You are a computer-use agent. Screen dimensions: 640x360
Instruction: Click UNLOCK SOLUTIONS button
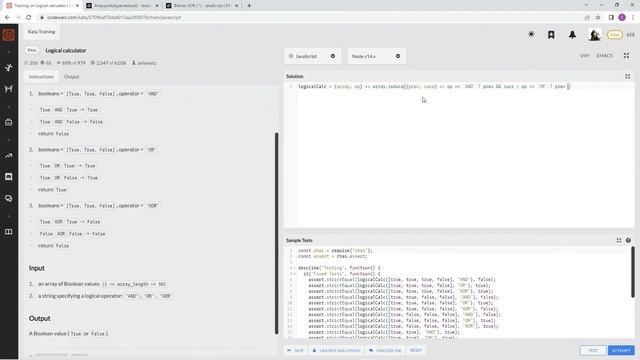pos(336,350)
